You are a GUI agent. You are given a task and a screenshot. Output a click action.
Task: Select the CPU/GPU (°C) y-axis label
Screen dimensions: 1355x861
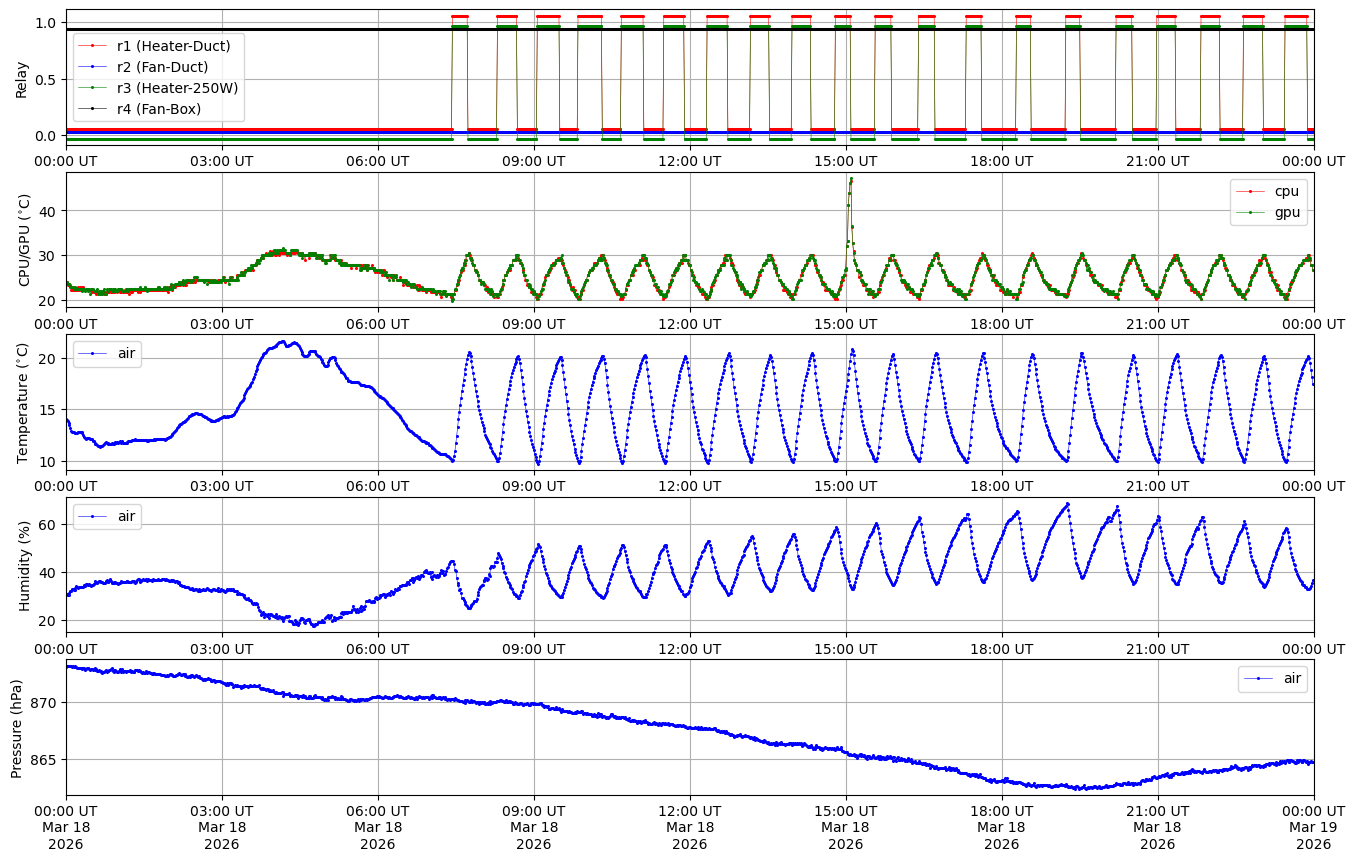[25, 240]
